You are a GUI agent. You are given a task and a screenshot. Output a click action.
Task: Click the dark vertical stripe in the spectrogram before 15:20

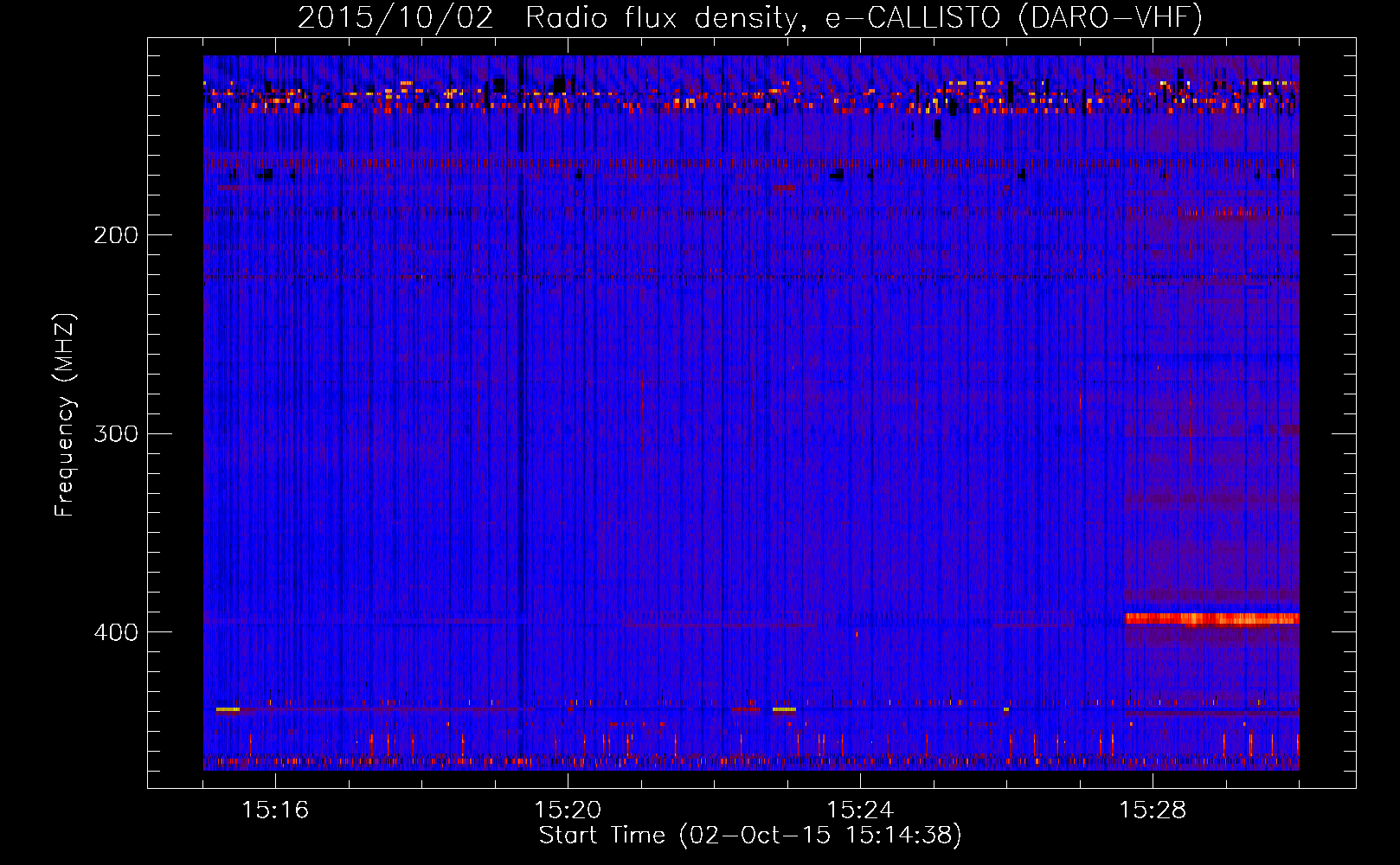click(x=520, y=413)
